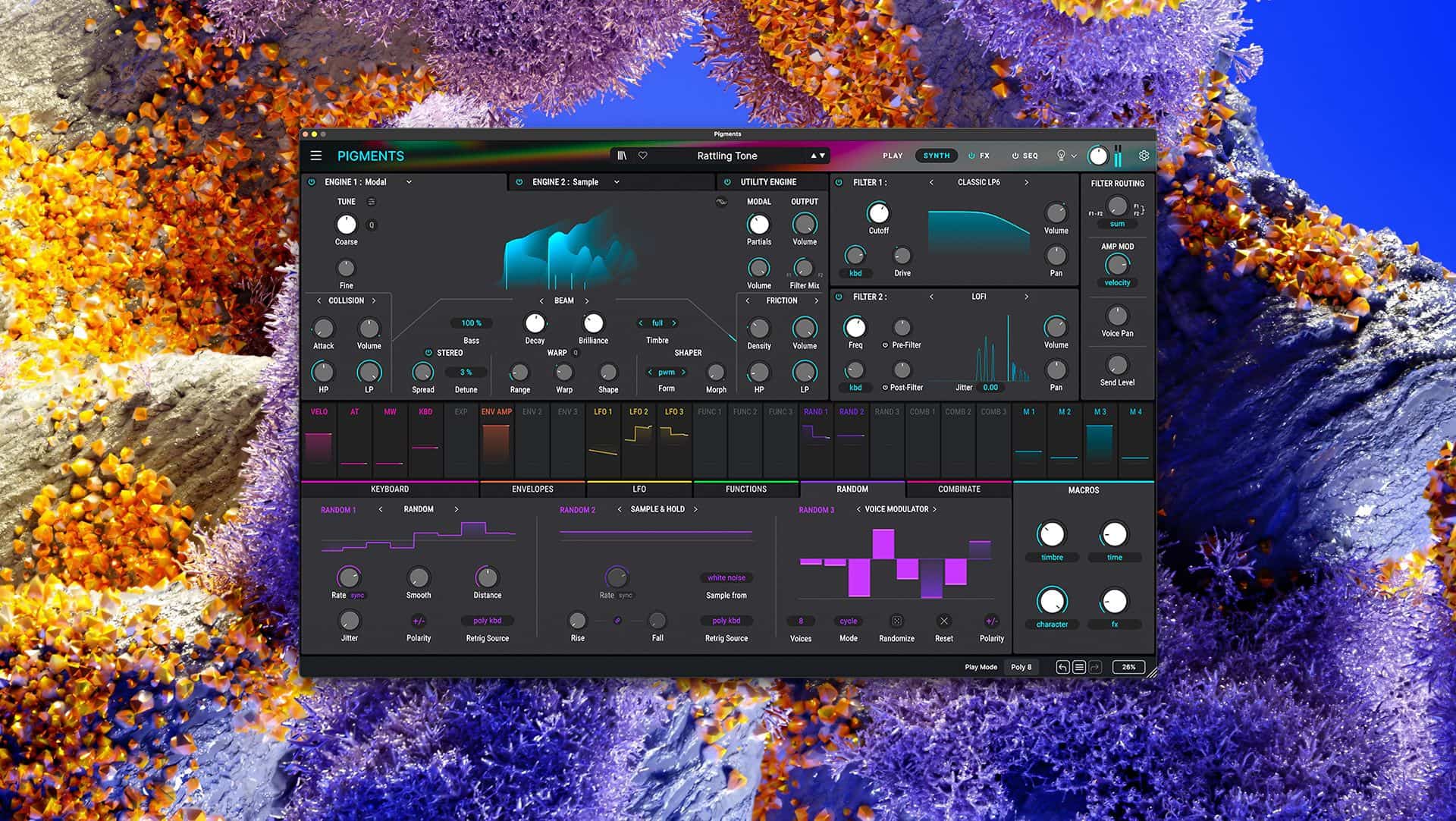This screenshot has width=1456, height=821.
Task: Favorite the Rattling Tone preset with heart
Action: (x=642, y=156)
